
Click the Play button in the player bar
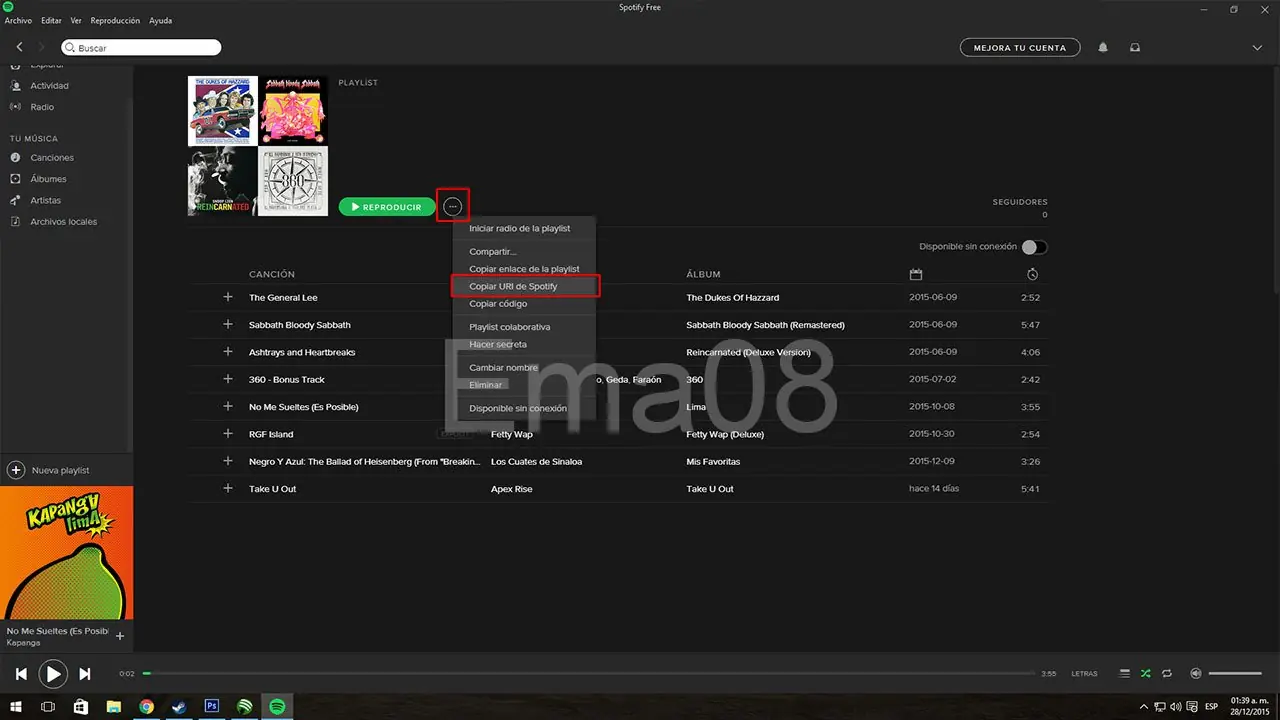pyautogui.click(x=53, y=674)
